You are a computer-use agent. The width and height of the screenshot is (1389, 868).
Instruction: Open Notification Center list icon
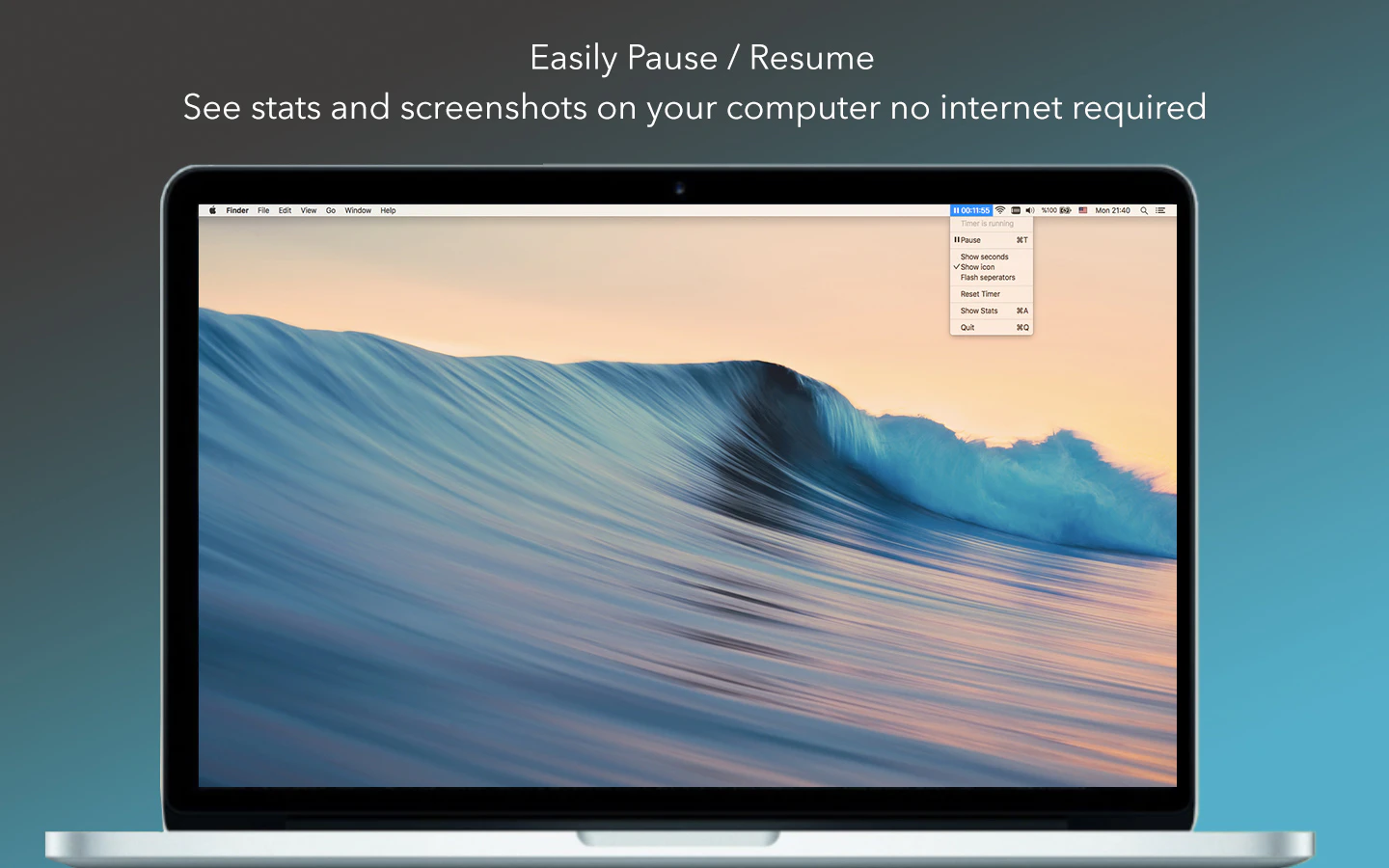[1160, 210]
